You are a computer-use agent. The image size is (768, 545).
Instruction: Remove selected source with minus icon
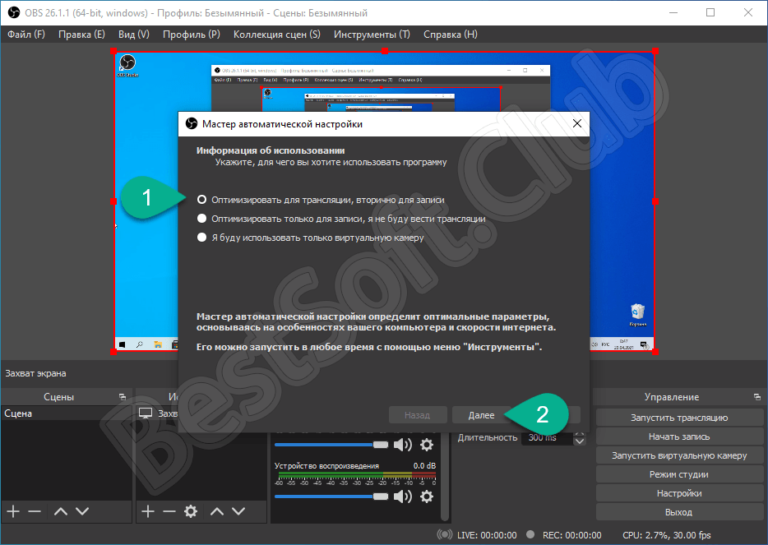click(x=169, y=512)
